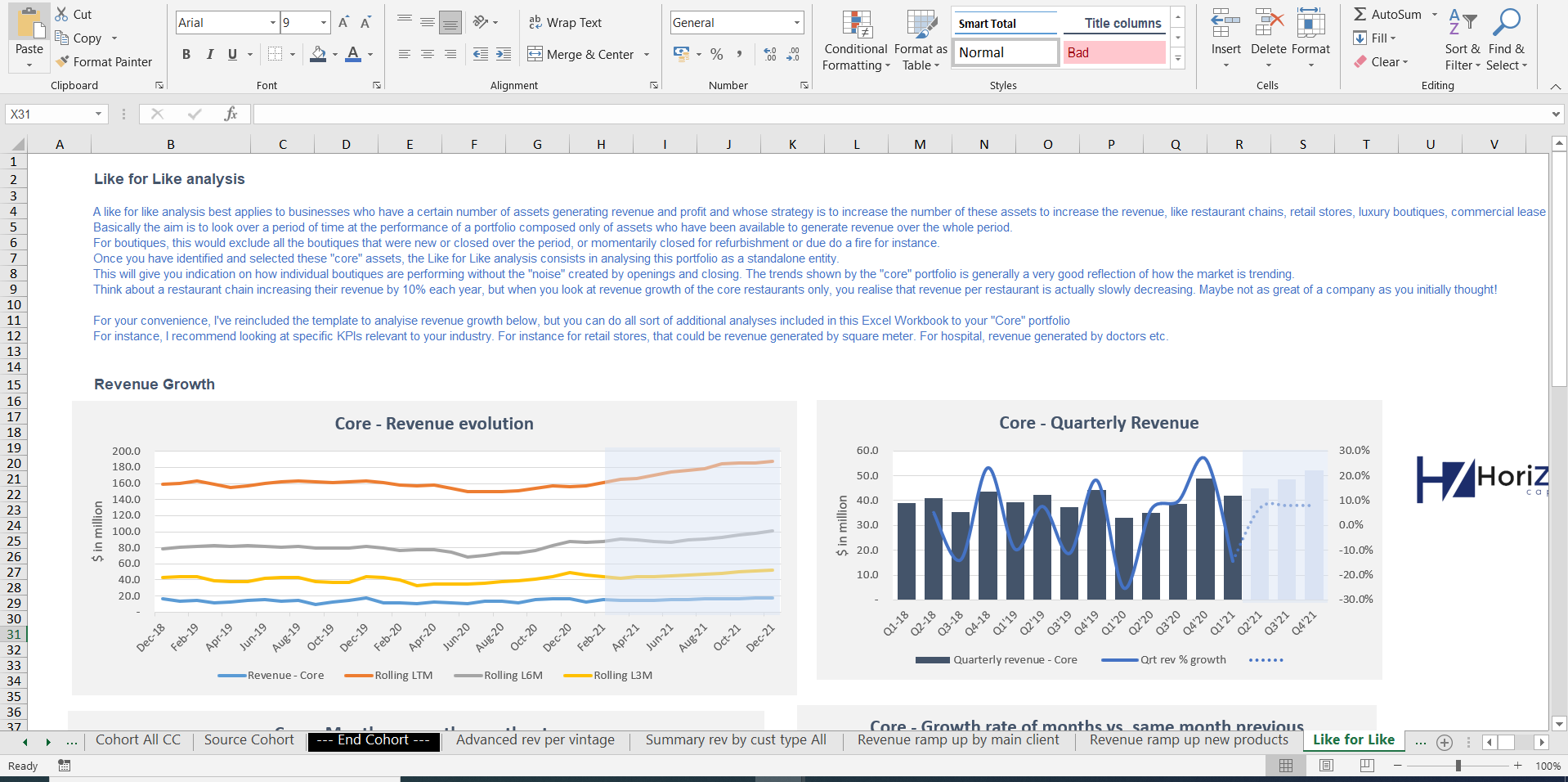Apply the Bad cell style
This screenshot has width=1568, height=782.
pos(1114,52)
